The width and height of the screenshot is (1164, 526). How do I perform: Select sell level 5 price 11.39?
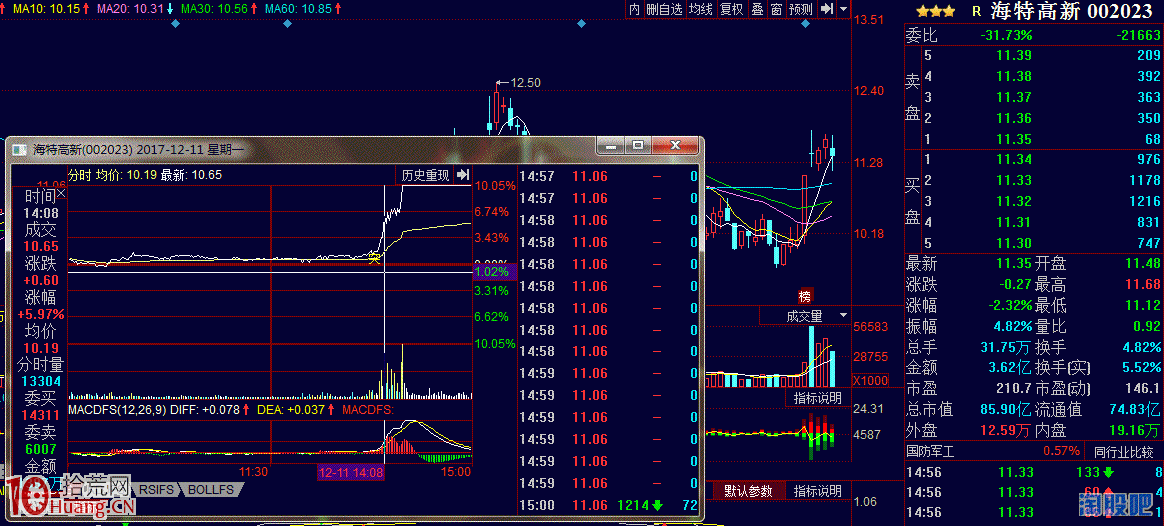click(x=1013, y=55)
